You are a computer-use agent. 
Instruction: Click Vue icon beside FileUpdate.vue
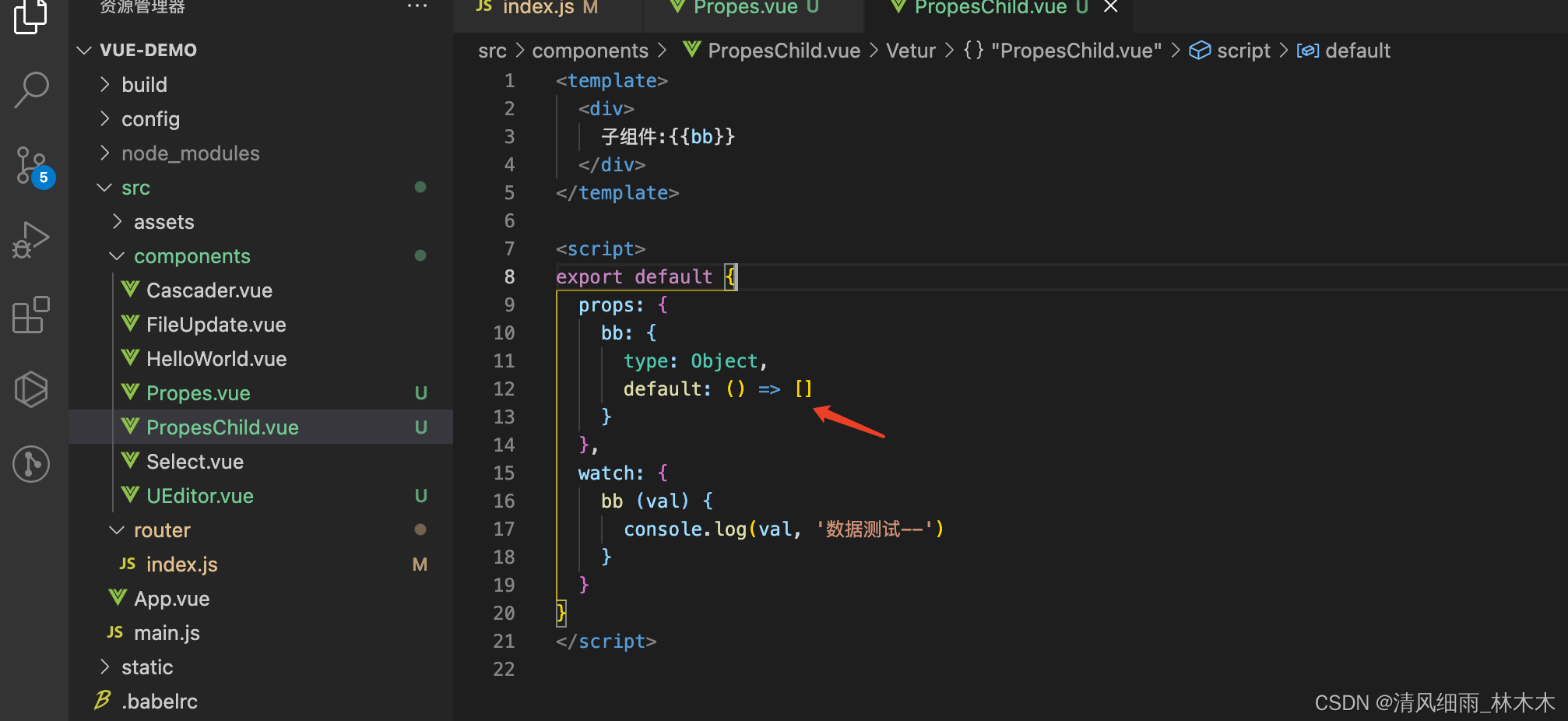coord(131,324)
